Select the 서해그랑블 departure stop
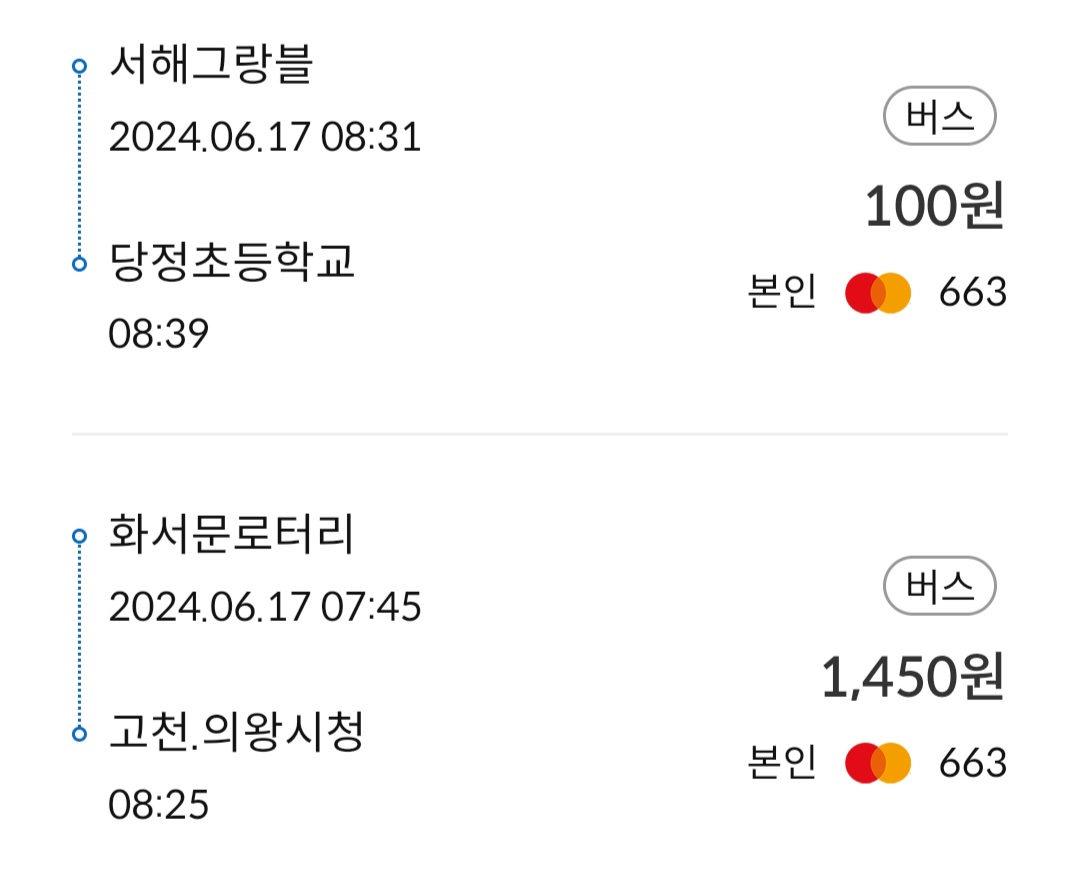Screen dimensions: 1080x873 pyautogui.click(x=211, y=67)
